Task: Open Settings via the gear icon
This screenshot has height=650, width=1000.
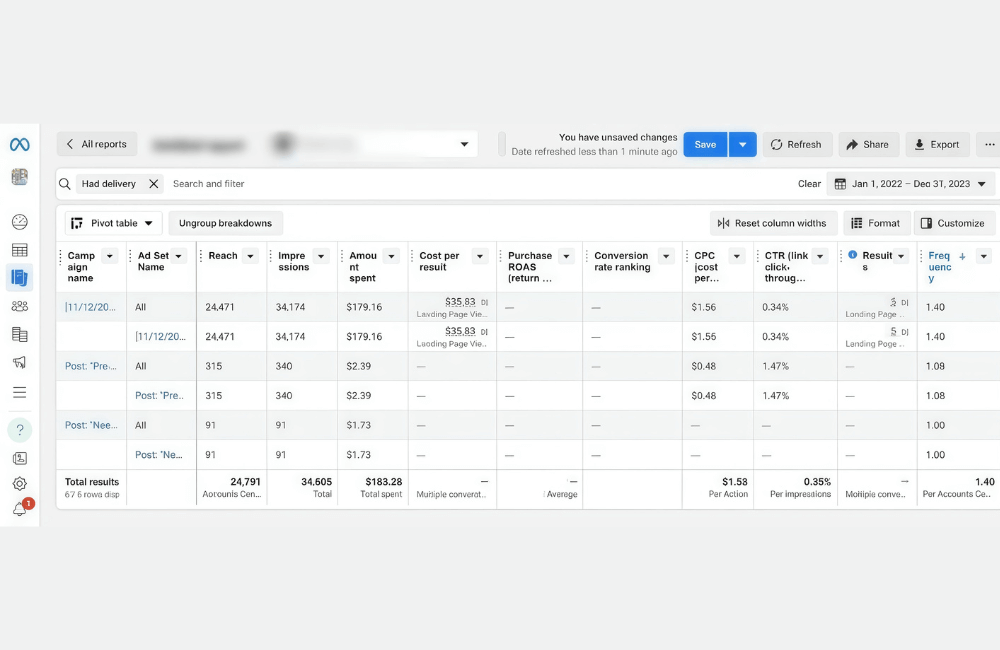Action: coord(20,483)
